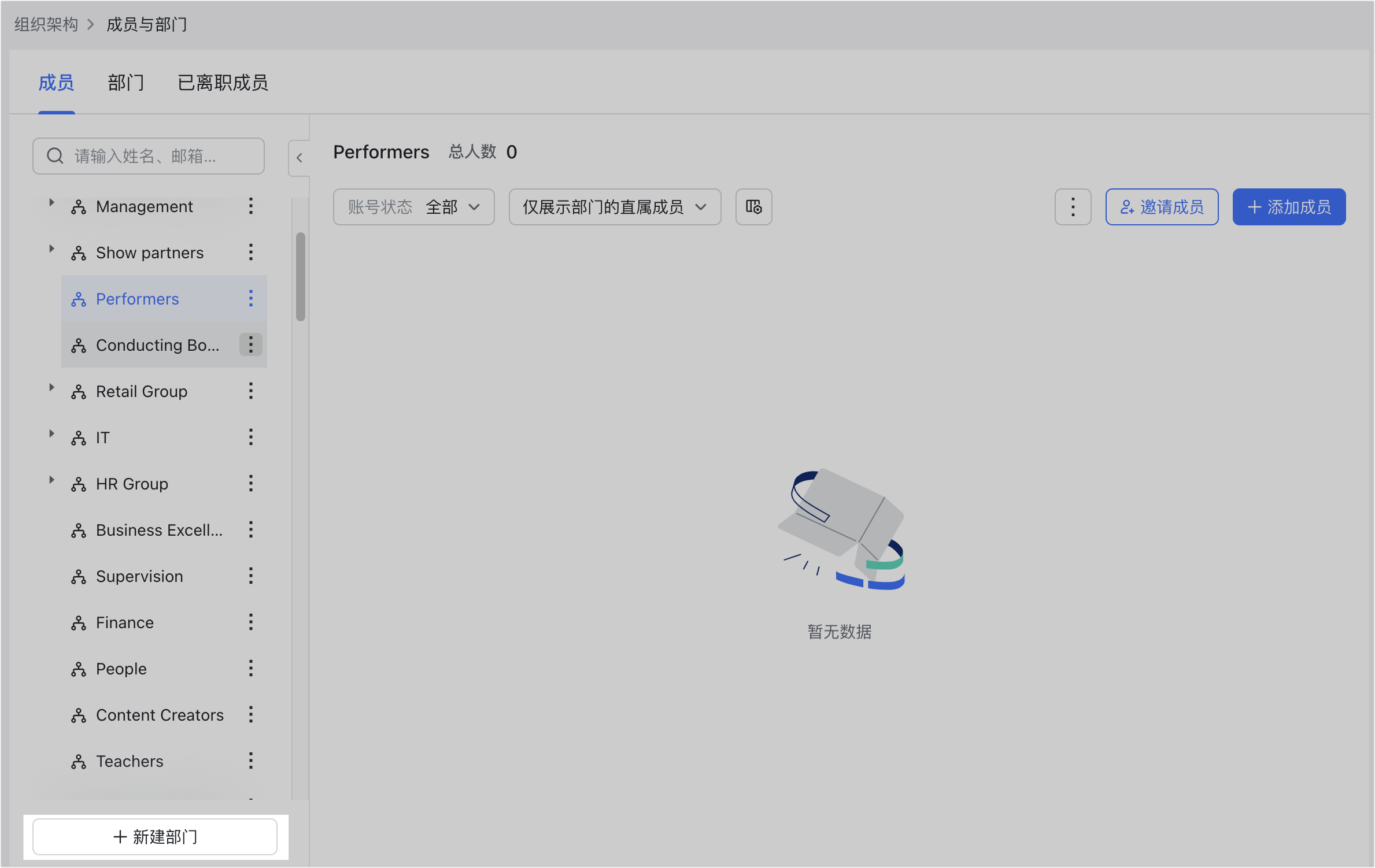Switch to the 成员 tab

(x=56, y=83)
